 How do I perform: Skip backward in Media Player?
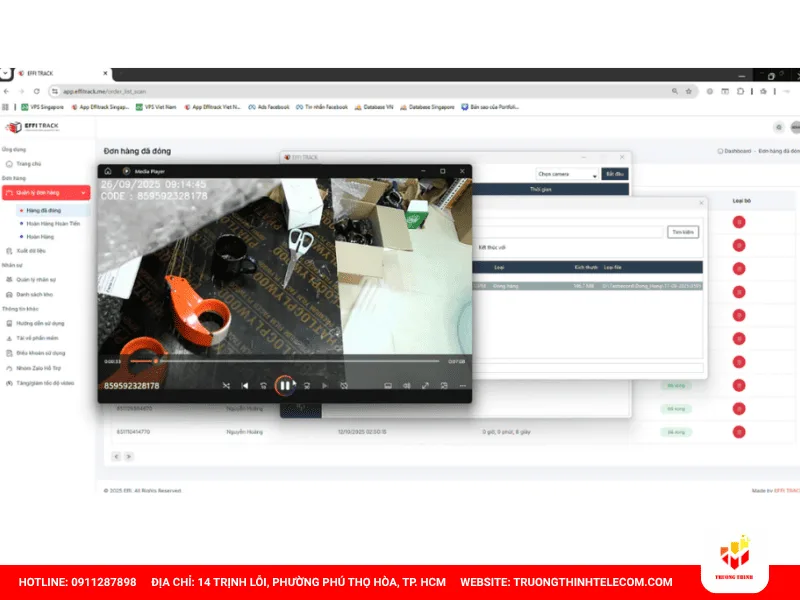[x=263, y=386]
